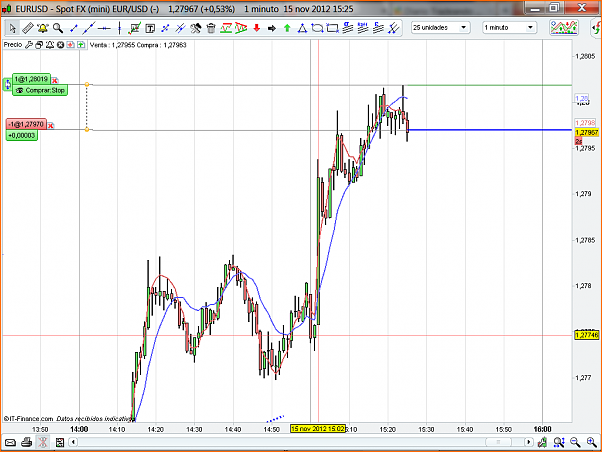This screenshot has width=602, height=452.
Task: Select the Fibonacci dotted line tool
Action: point(165,28)
